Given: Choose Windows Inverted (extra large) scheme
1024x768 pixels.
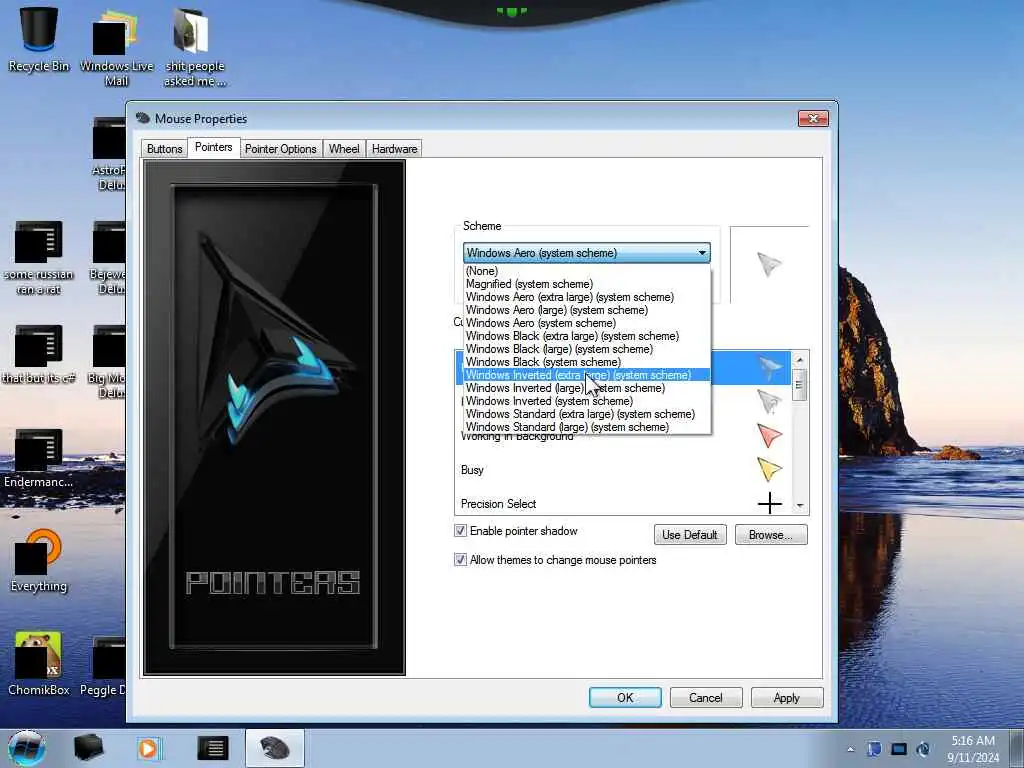Looking at the screenshot, I should click(586, 375).
